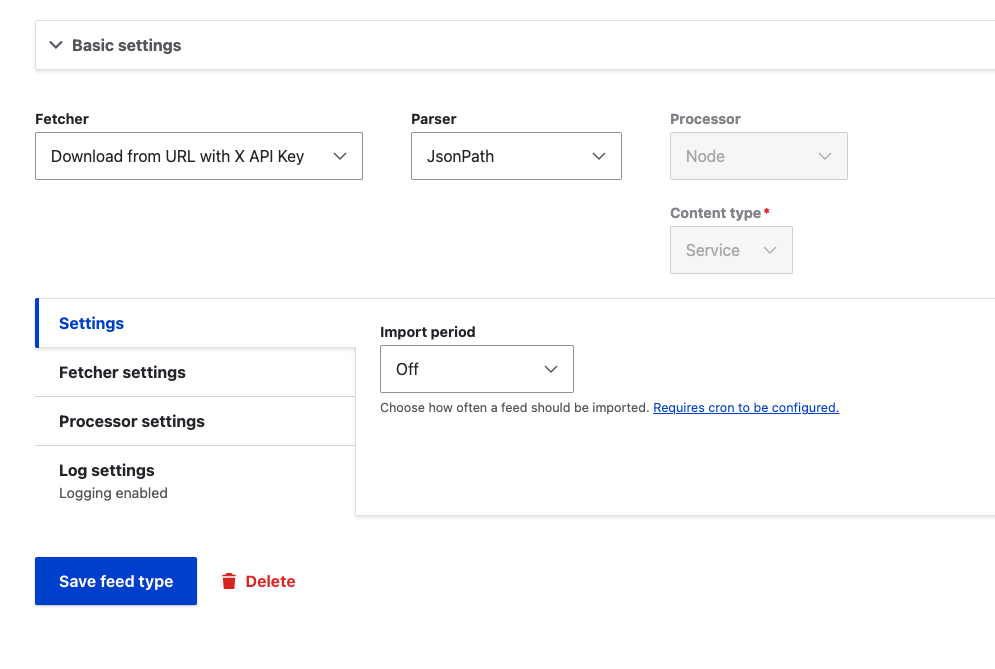Screen dimensions: 995x669
Task: Click the red Delete text link
Action: coord(270,581)
